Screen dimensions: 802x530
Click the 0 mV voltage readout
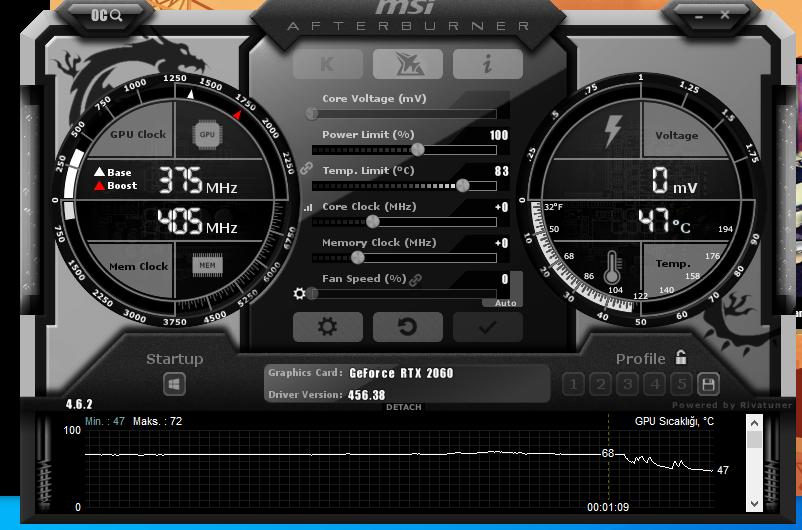(675, 181)
